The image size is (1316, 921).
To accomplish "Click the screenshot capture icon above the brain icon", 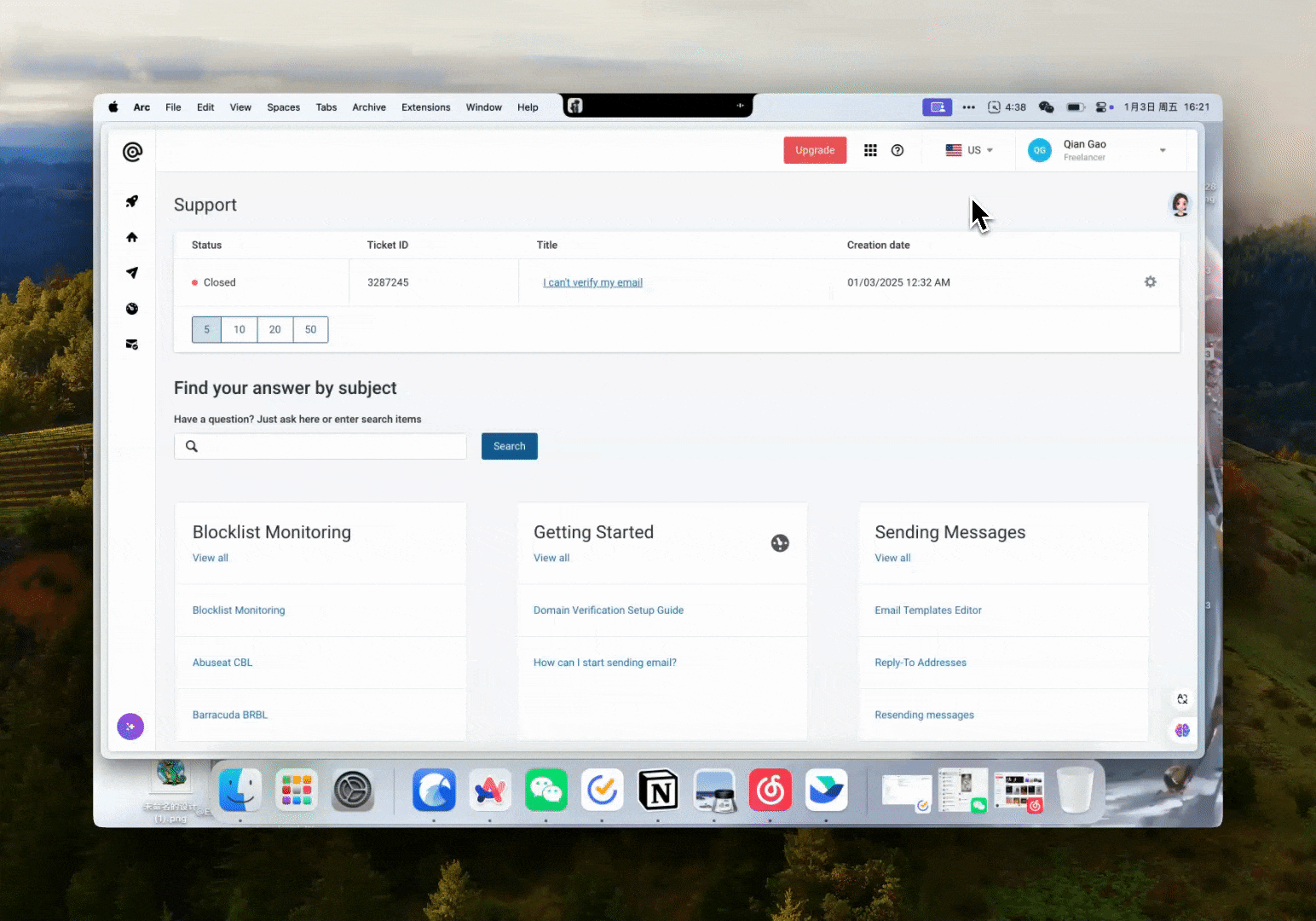I will point(1182,698).
